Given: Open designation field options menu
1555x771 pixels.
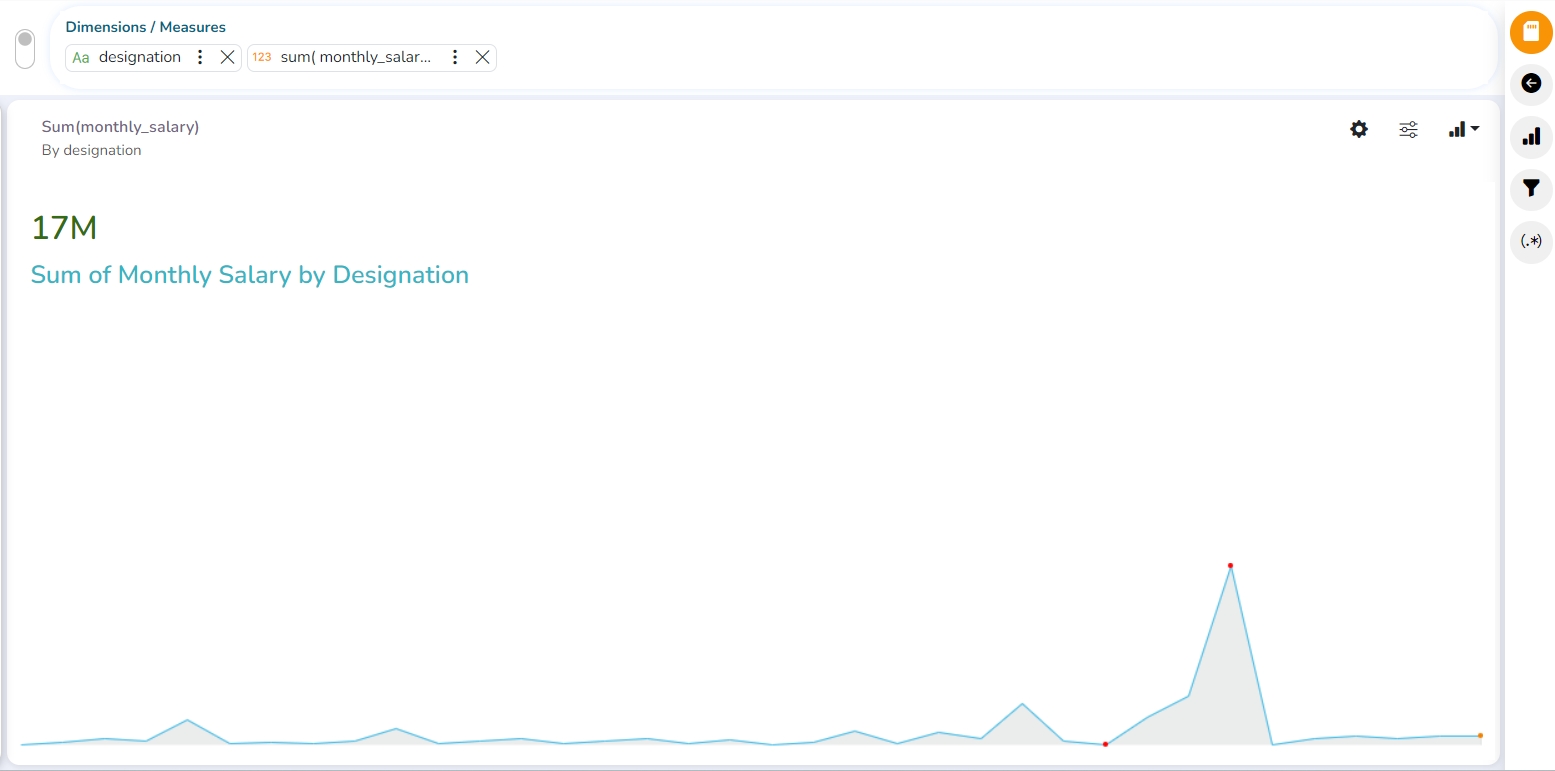Looking at the screenshot, I should [200, 57].
